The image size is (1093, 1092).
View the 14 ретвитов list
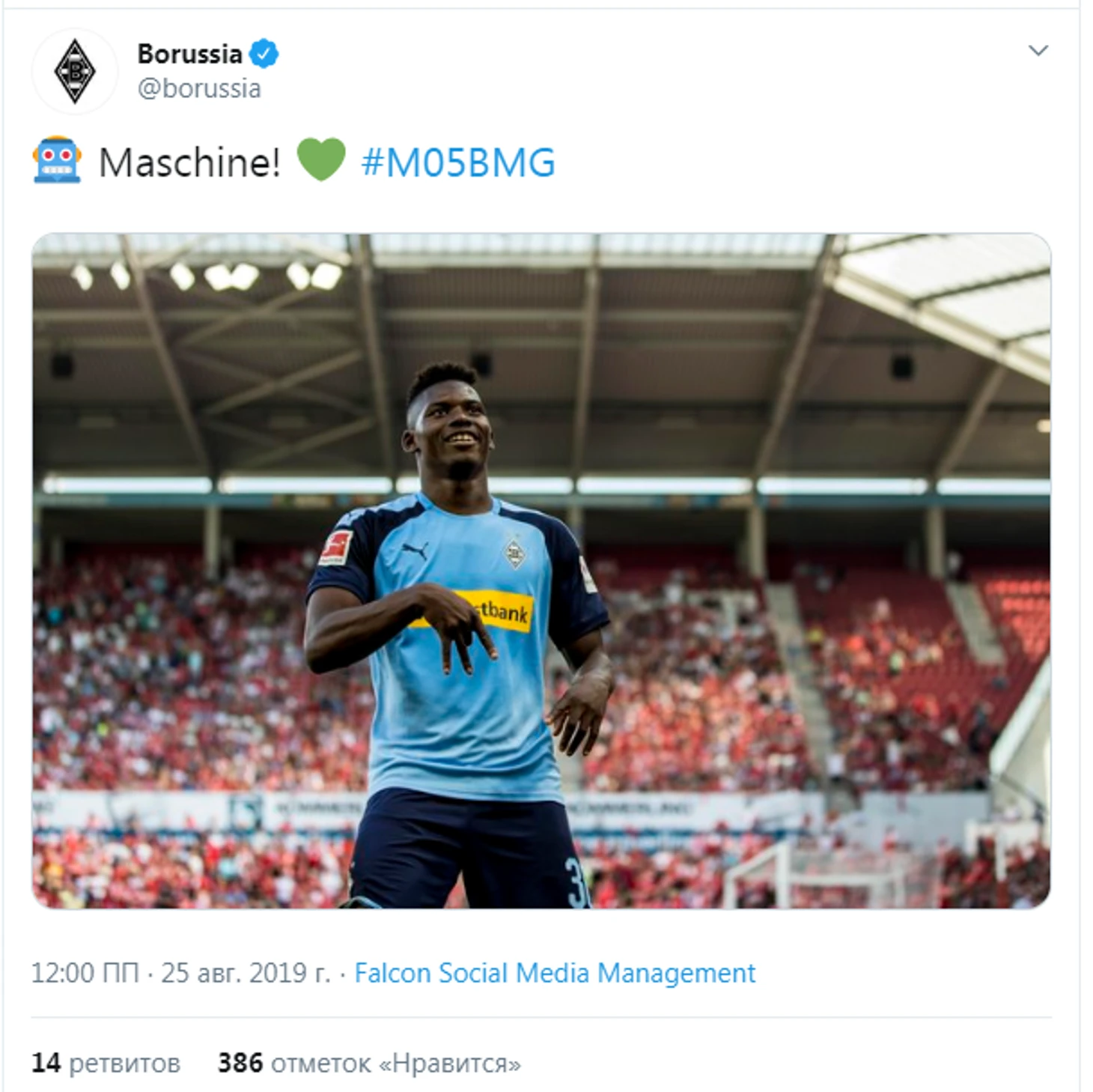tap(106, 1063)
